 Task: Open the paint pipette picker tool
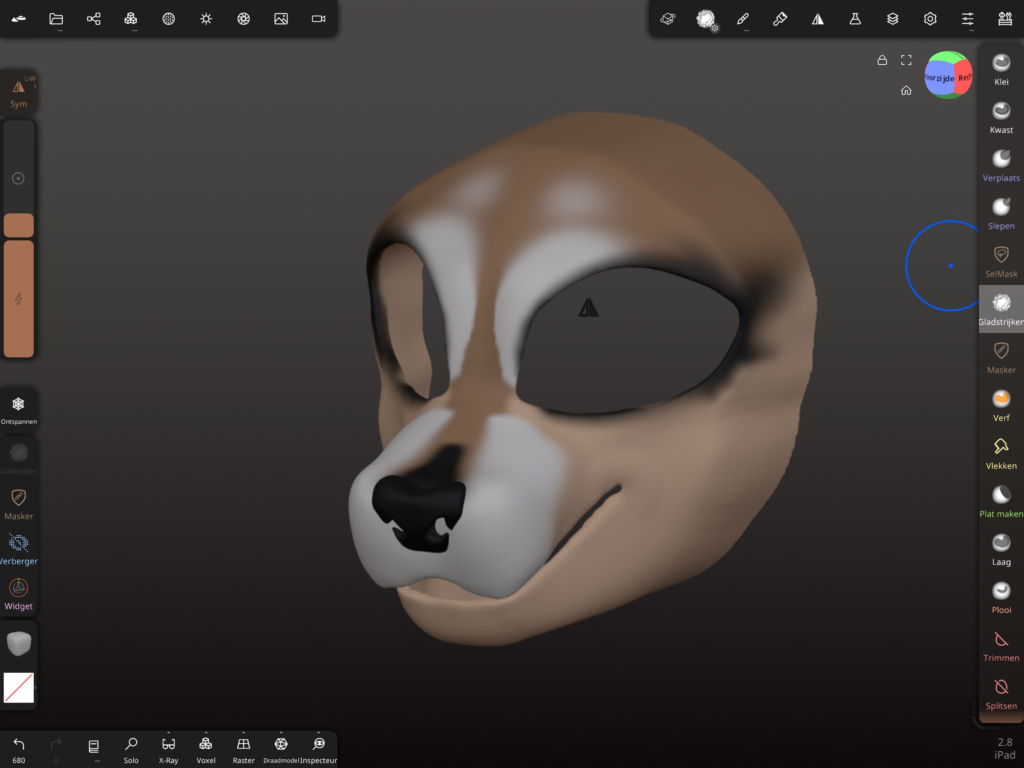click(780, 19)
